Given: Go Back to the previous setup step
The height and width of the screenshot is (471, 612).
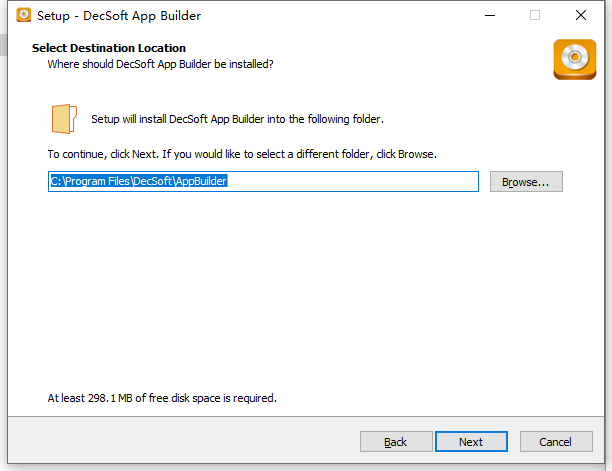Looking at the screenshot, I should click(x=396, y=442).
